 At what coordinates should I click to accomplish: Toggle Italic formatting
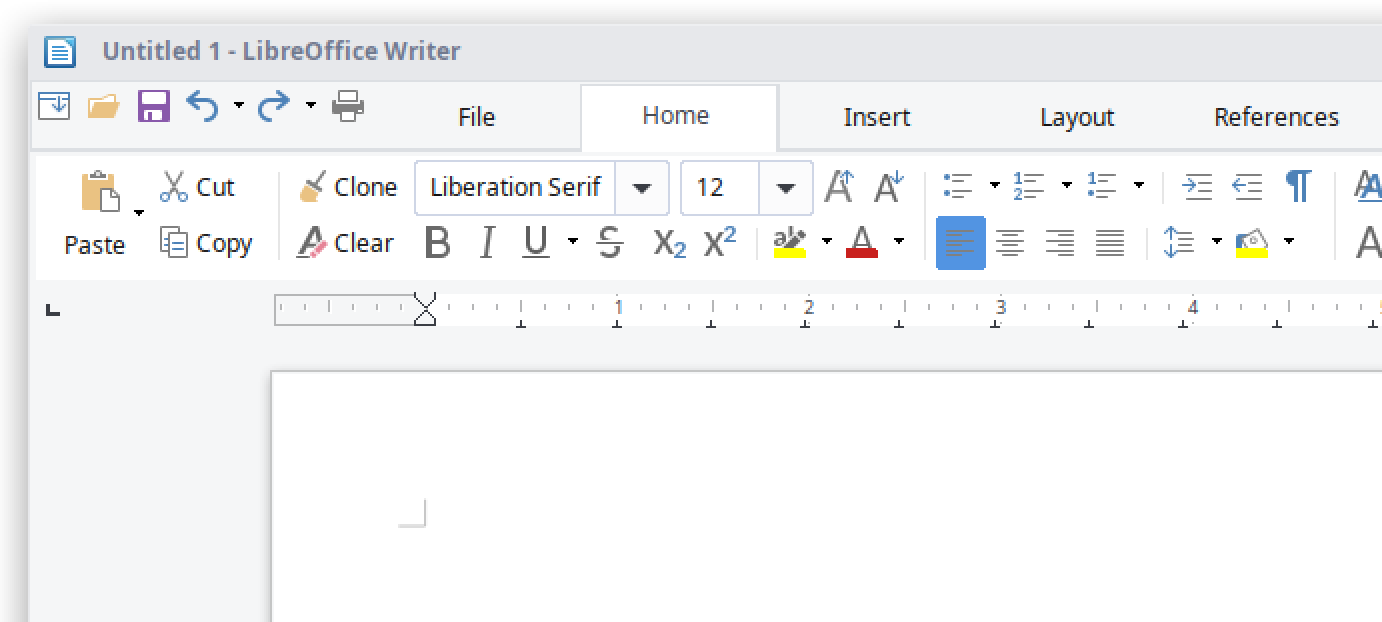487,243
